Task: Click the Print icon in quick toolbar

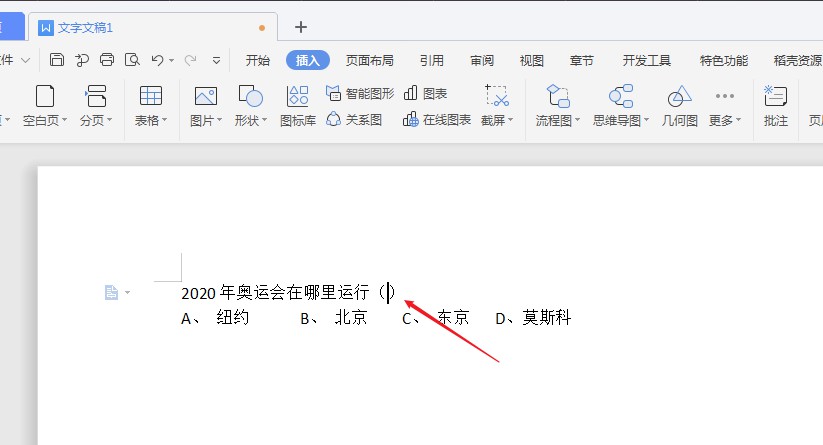Action: click(x=107, y=60)
